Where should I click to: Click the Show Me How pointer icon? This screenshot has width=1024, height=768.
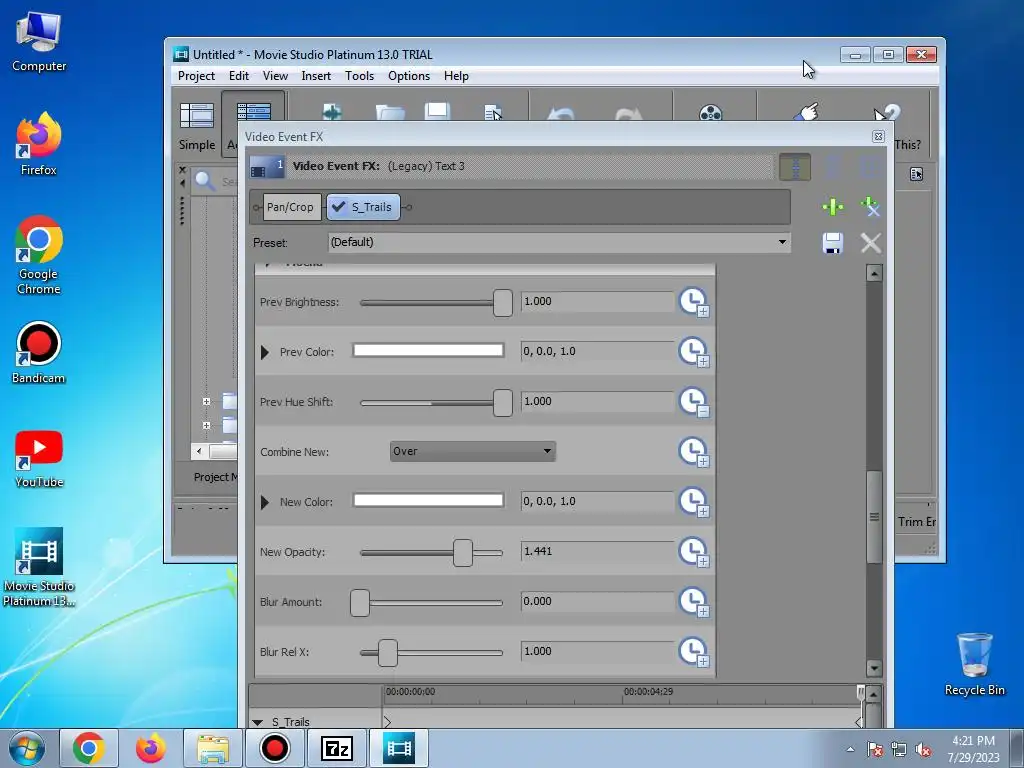[x=806, y=112]
